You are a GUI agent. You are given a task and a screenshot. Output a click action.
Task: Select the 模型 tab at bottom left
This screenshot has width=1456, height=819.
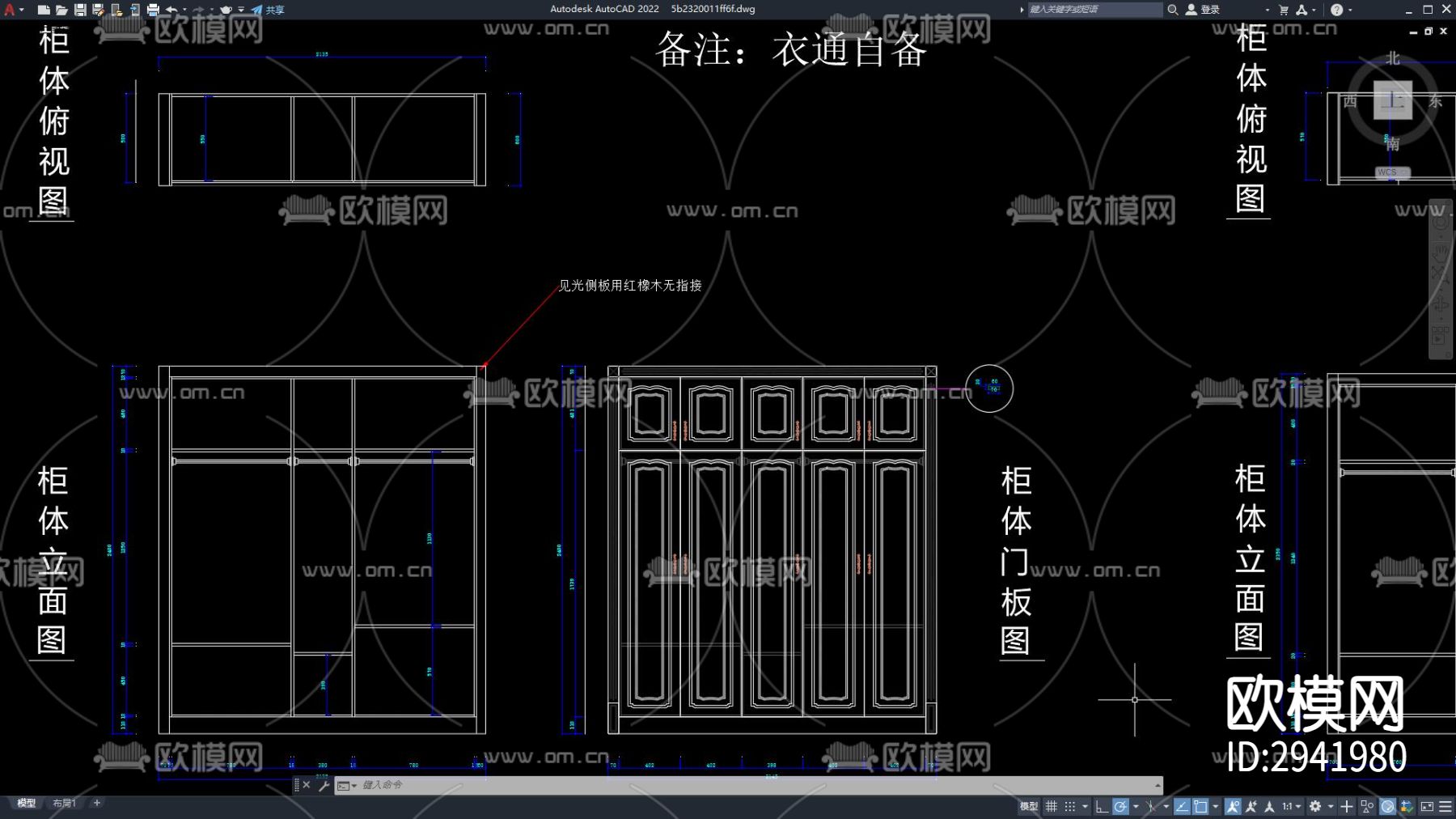(27, 802)
